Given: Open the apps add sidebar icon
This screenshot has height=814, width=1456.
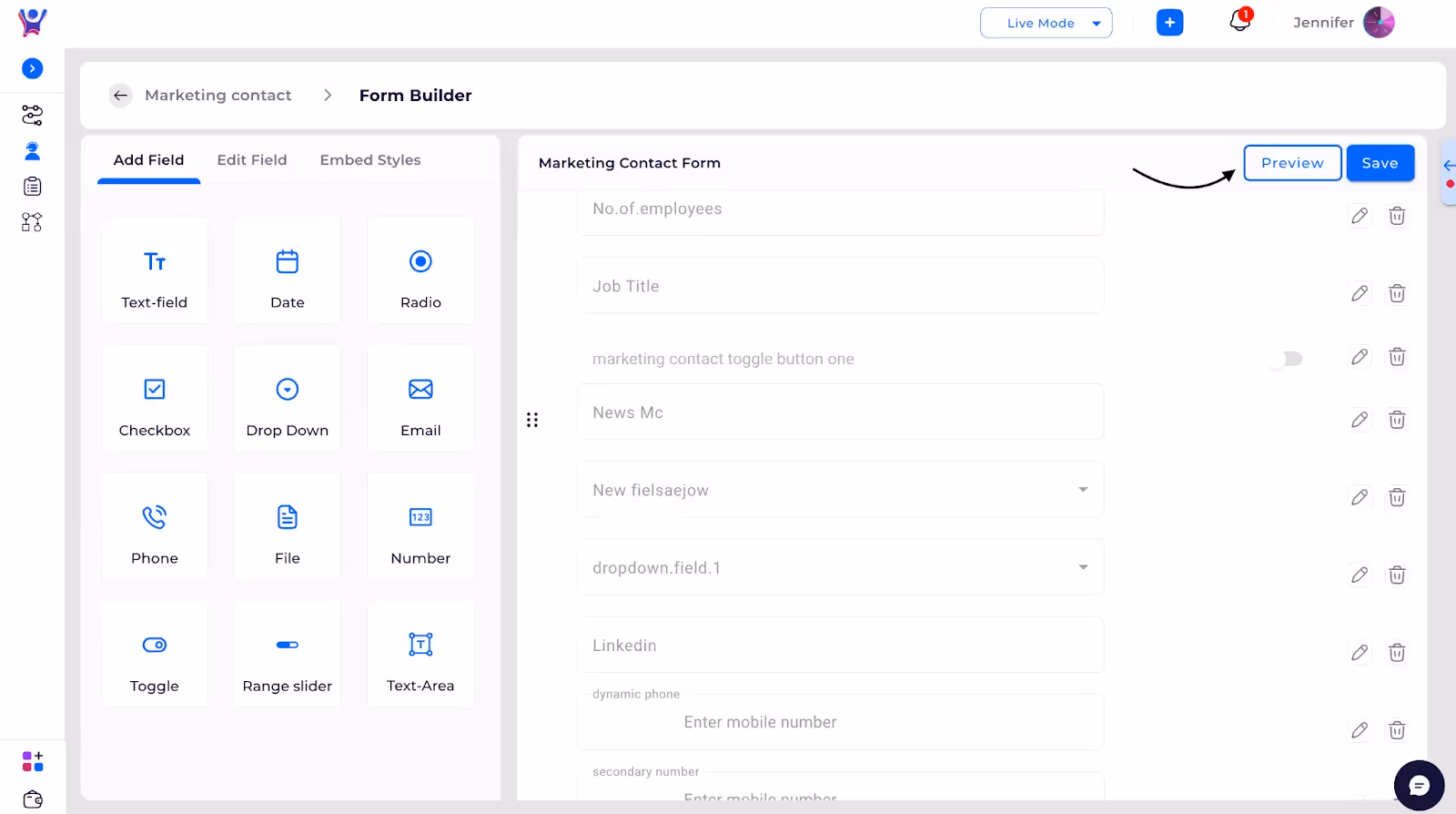Looking at the screenshot, I should pyautogui.click(x=33, y=761).
